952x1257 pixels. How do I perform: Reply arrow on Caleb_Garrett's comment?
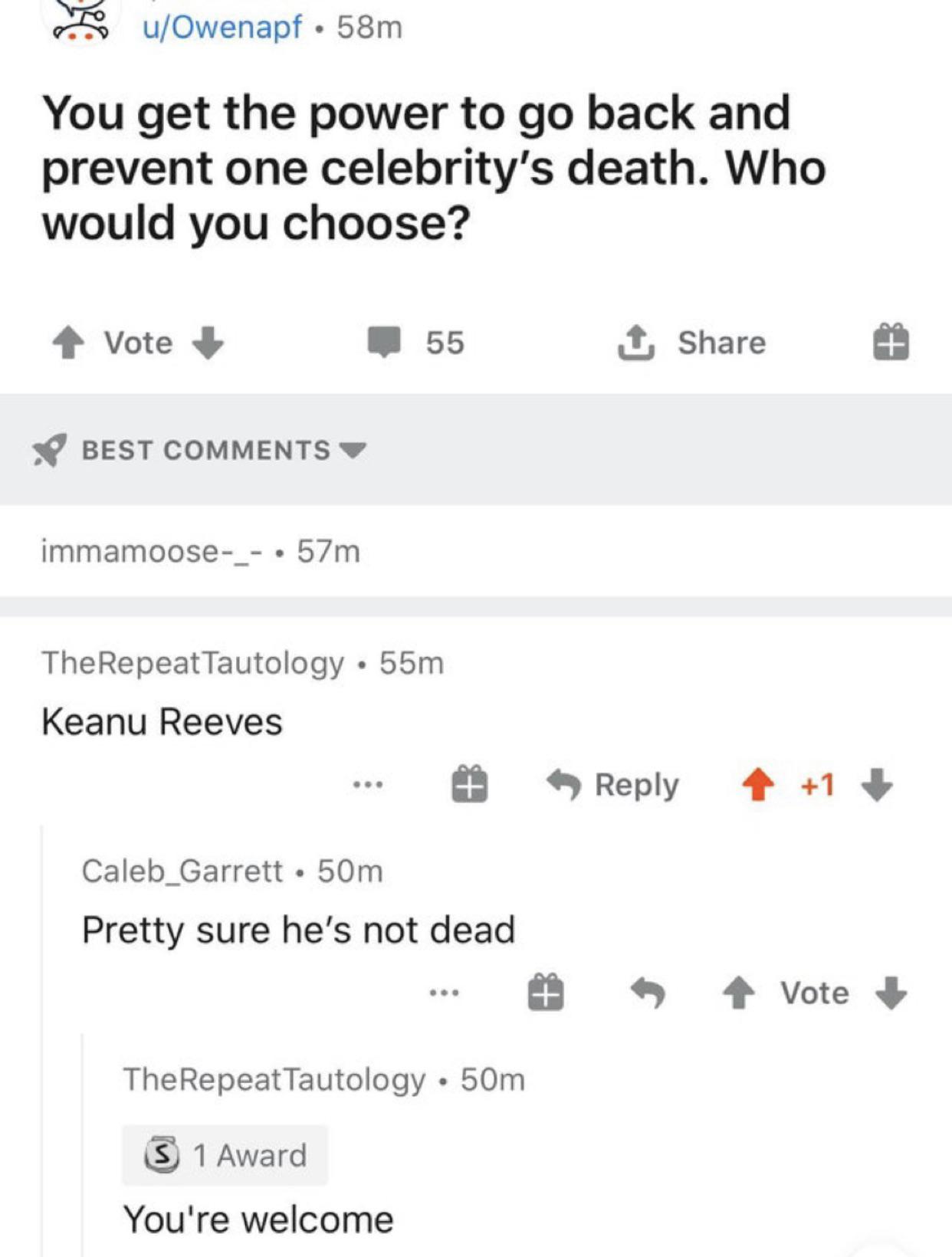point(648,993)
